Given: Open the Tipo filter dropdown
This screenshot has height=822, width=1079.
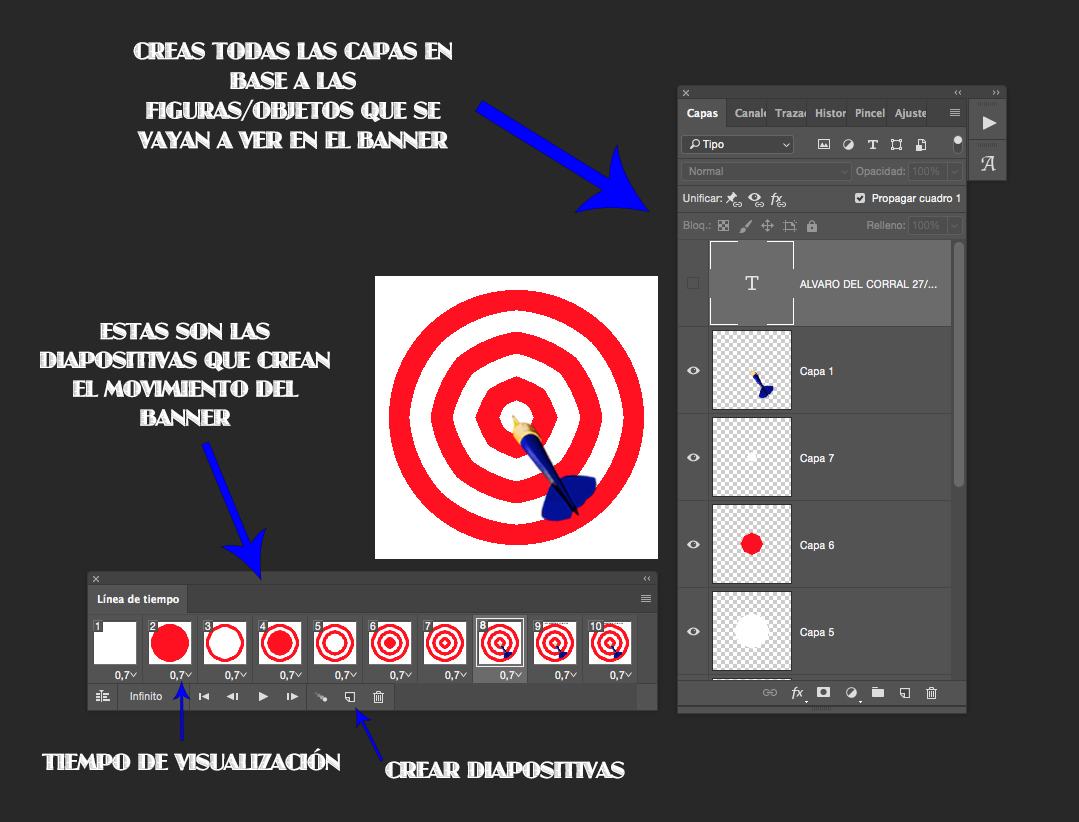Looking at the screenshot, I should [736, 144].
